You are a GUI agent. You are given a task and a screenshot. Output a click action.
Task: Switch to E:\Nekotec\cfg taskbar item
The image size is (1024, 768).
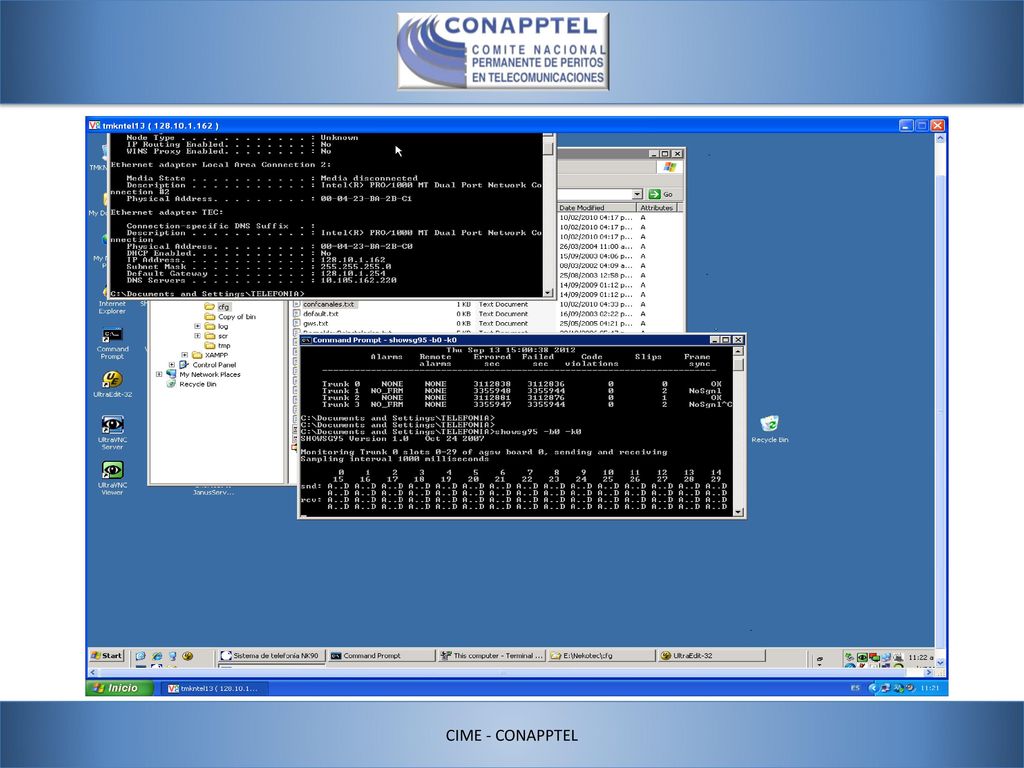click(x=601, y=656)
